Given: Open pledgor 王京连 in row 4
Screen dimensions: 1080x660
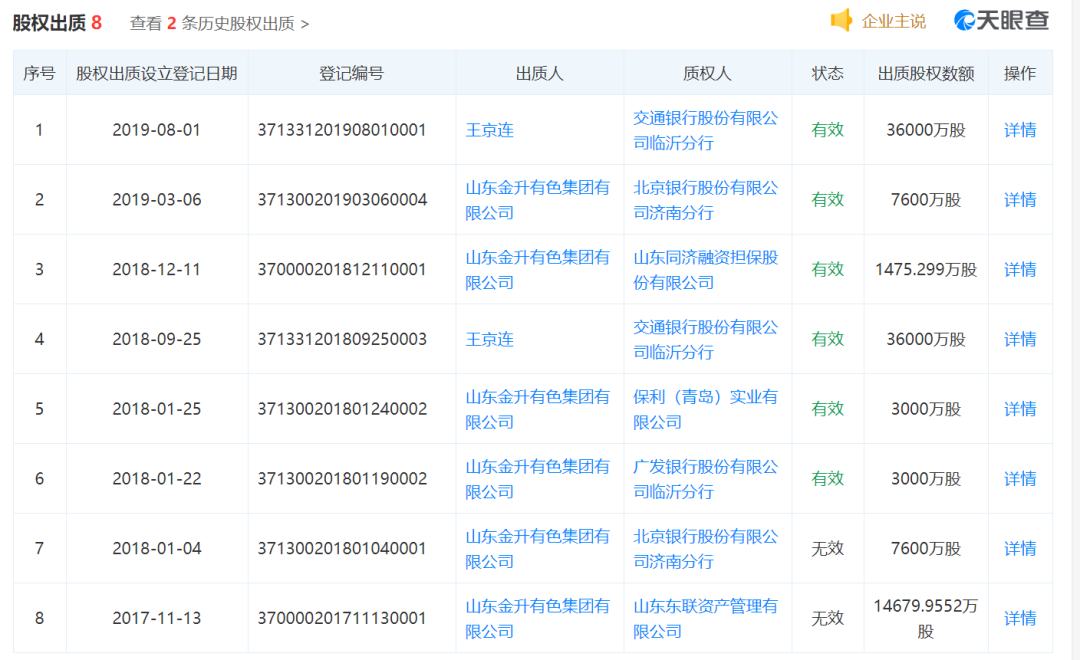Looking at the screenshot, I should click(490, 339).
